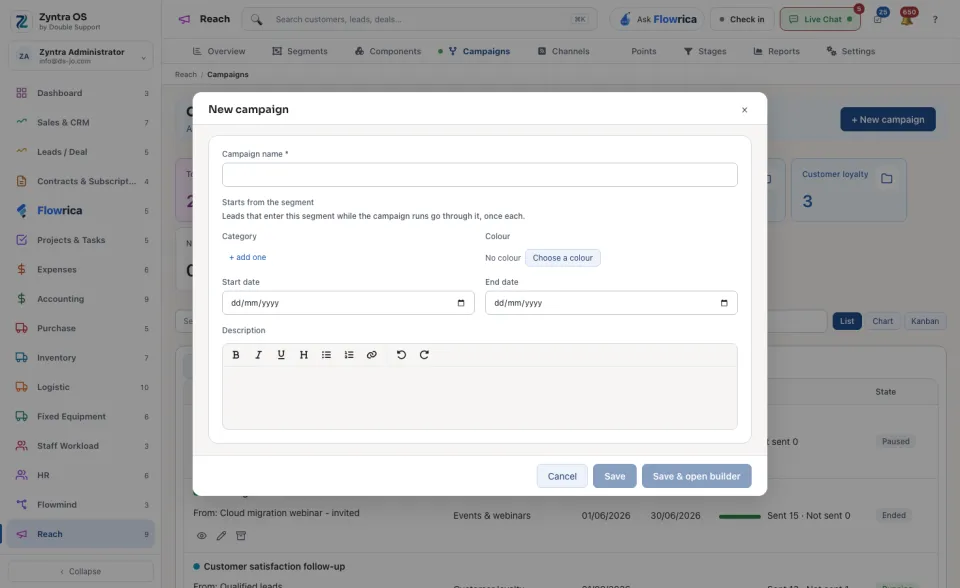Open Purchase in sidebar
The width and height of the screenshot is (960, 588).
click(81, 328)
